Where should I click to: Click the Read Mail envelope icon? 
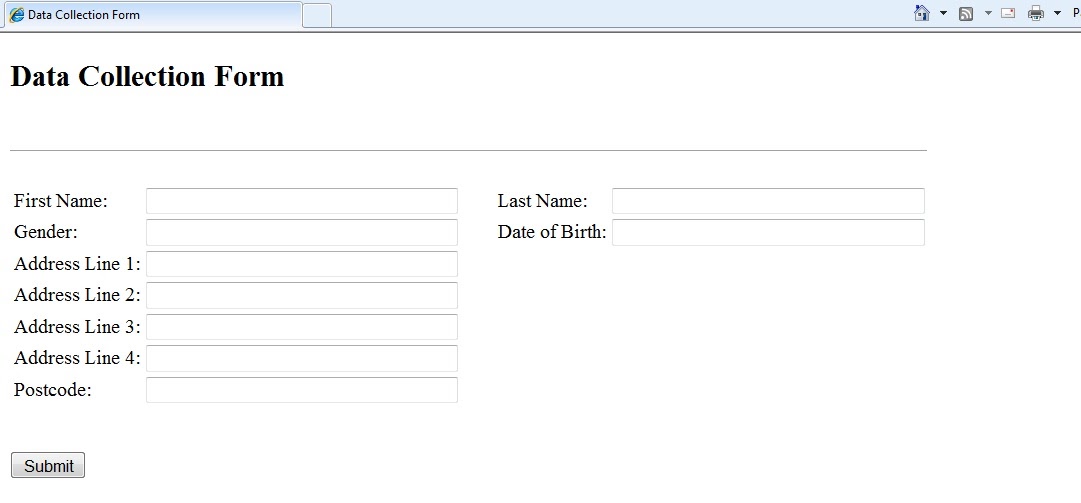coord(1008,13)
